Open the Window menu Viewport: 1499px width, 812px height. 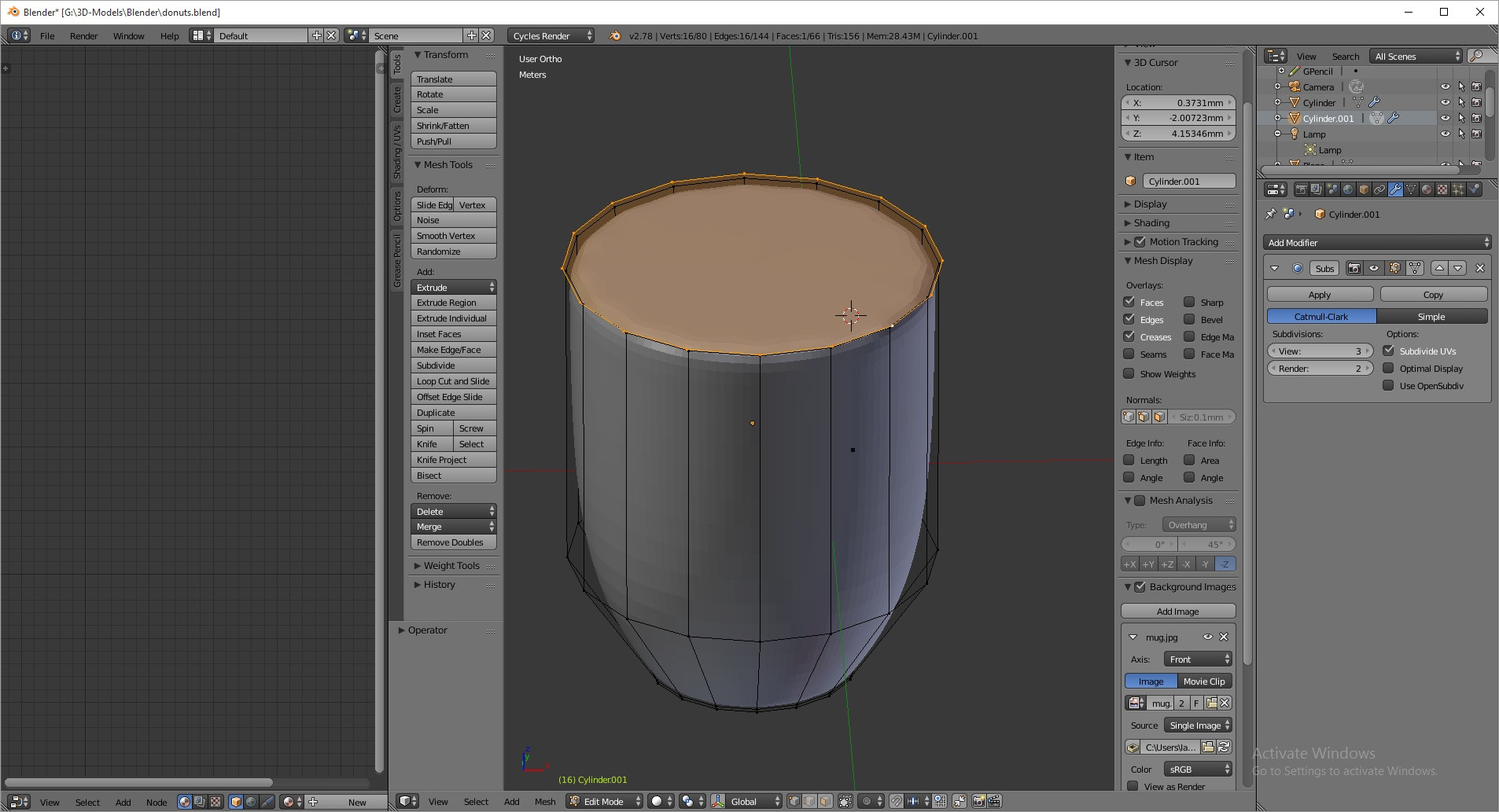click(129, 35)
